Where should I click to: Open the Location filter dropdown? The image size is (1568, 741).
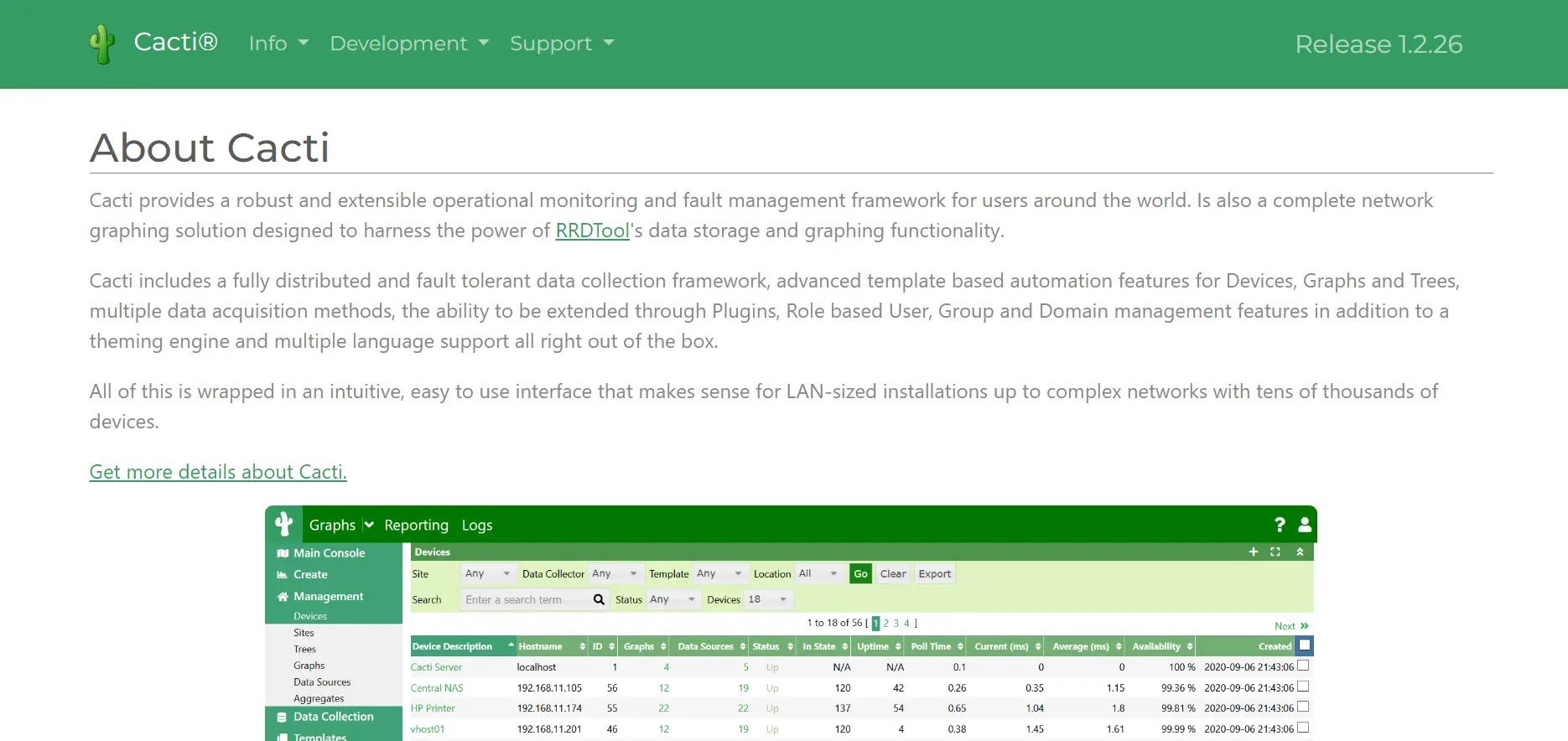[x=818, y=573]
